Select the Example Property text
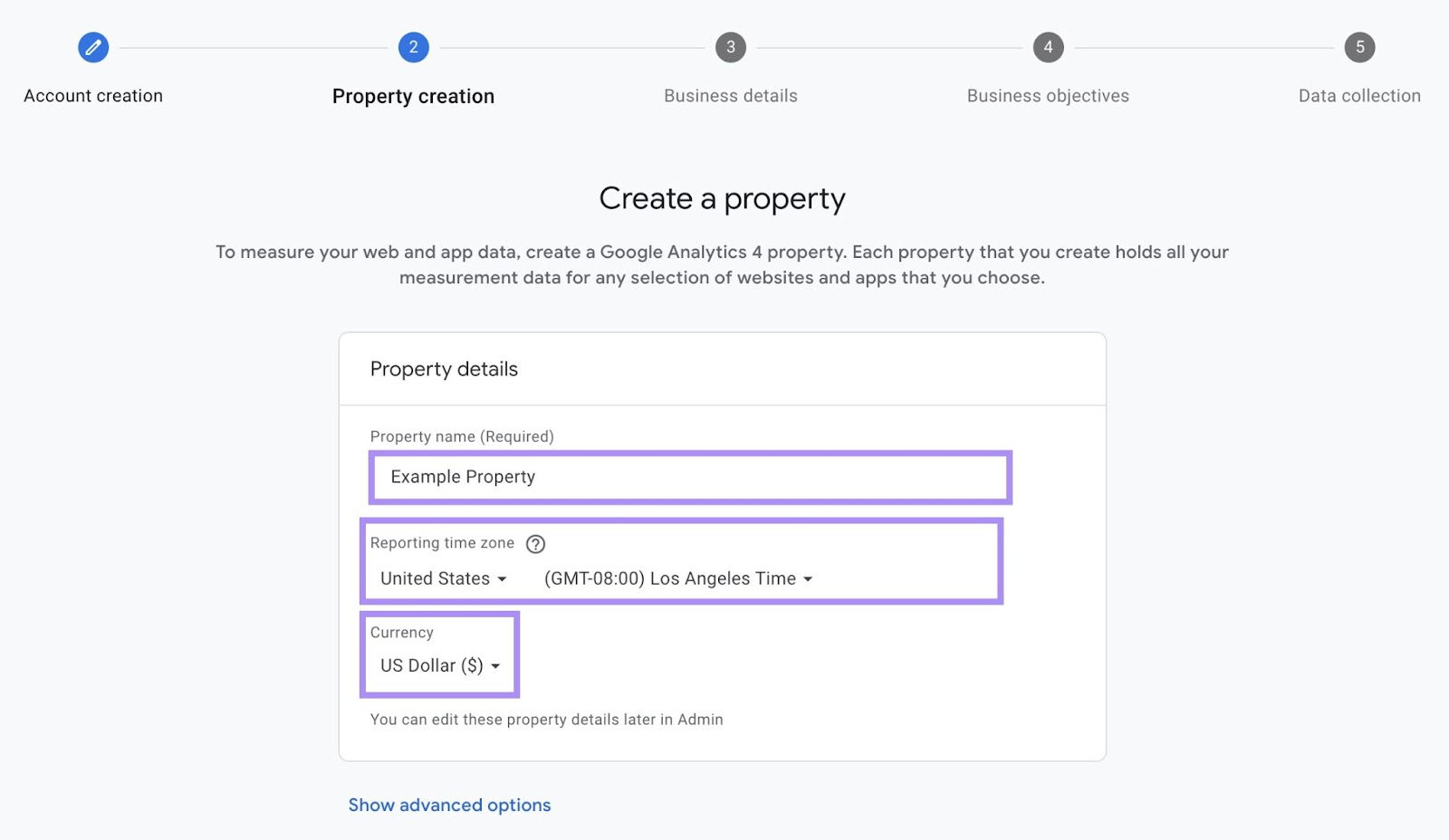 click(x=462, y=477)
